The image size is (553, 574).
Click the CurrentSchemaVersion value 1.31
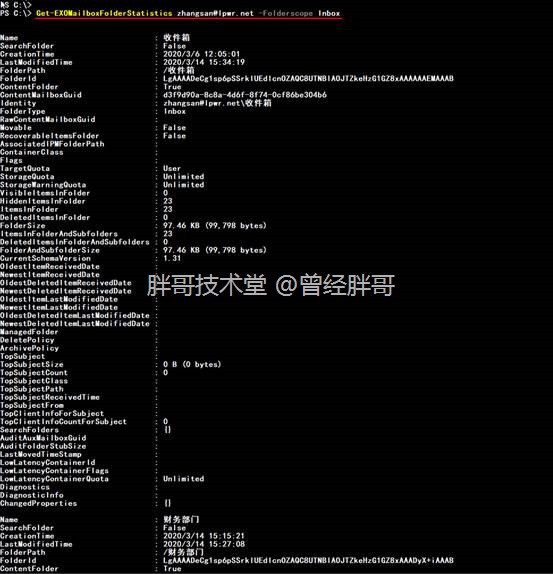tap(172, 258)
